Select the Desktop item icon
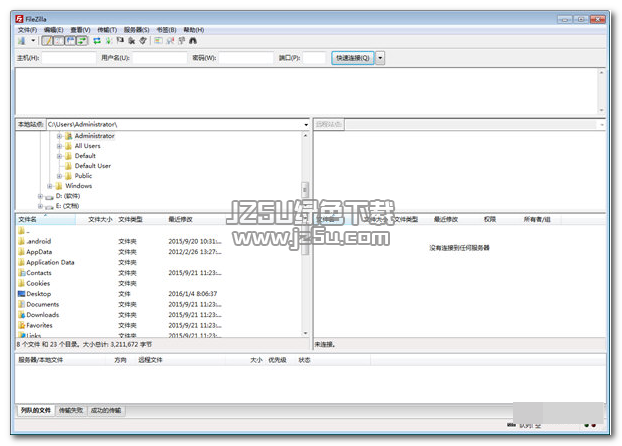Screen dimensions: 622x446 coord(21,294)
